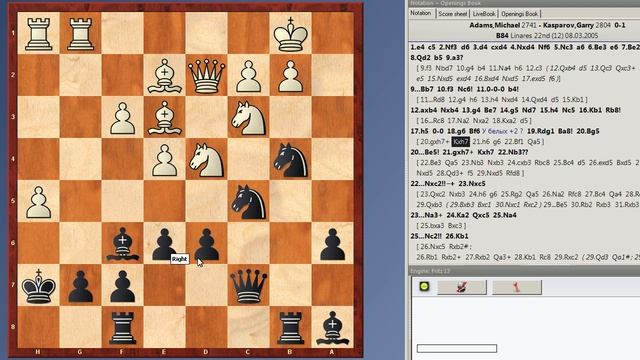
Task: Pick the black queen on c7
Action: click(249, 287)
